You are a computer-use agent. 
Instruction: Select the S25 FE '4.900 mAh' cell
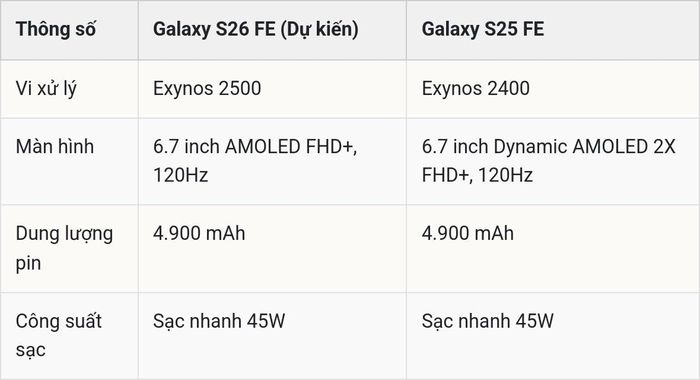[468, 234]
